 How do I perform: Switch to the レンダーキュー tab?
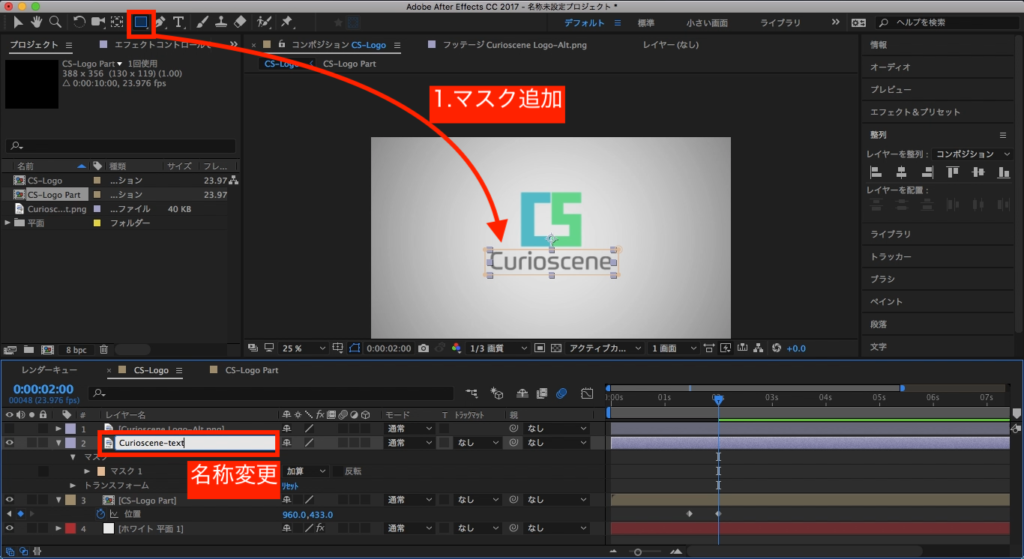[x=48, y=370]
